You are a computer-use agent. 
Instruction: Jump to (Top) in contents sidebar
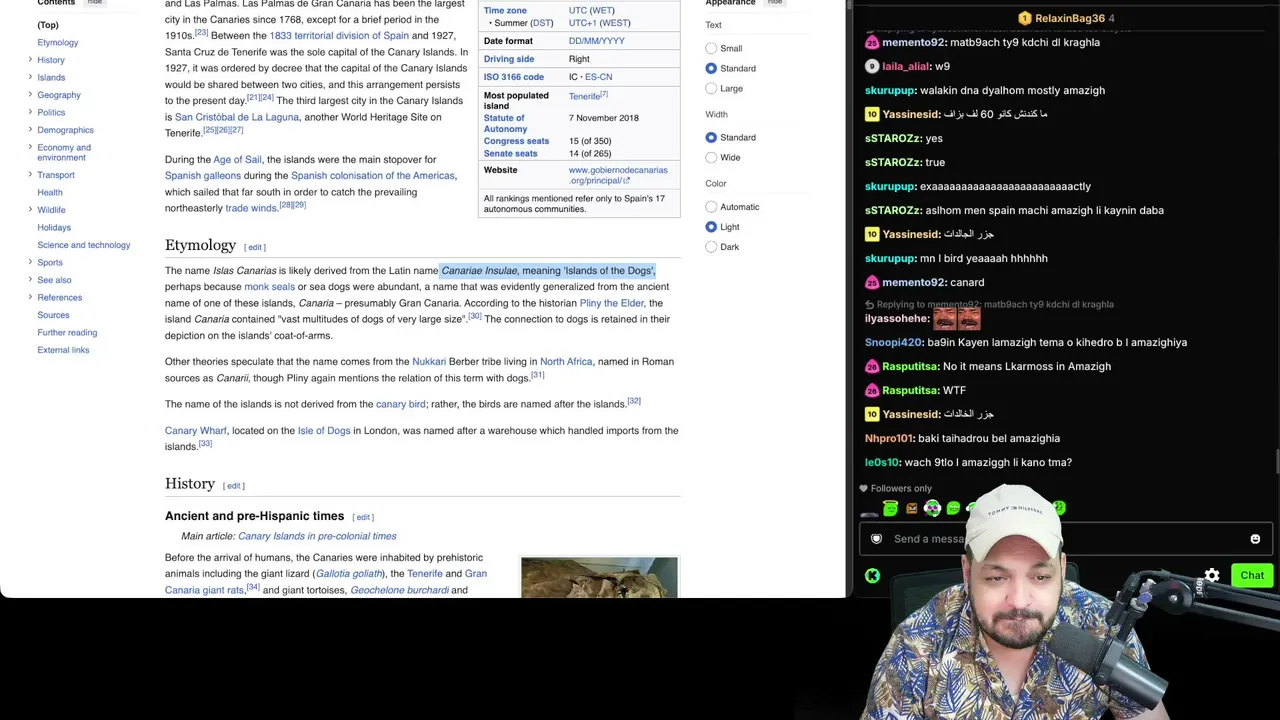click(48, 25)
